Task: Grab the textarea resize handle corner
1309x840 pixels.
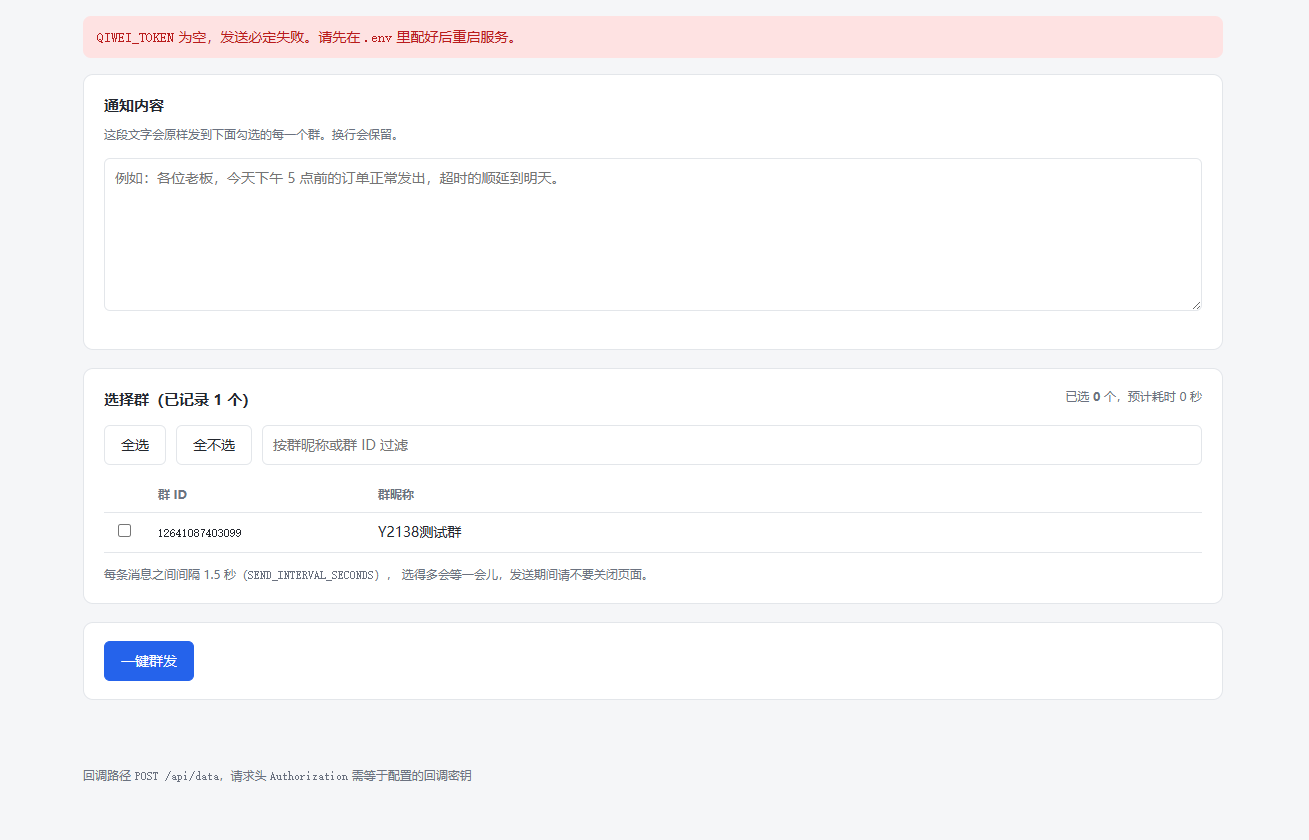Action: tap(1195, 304)
